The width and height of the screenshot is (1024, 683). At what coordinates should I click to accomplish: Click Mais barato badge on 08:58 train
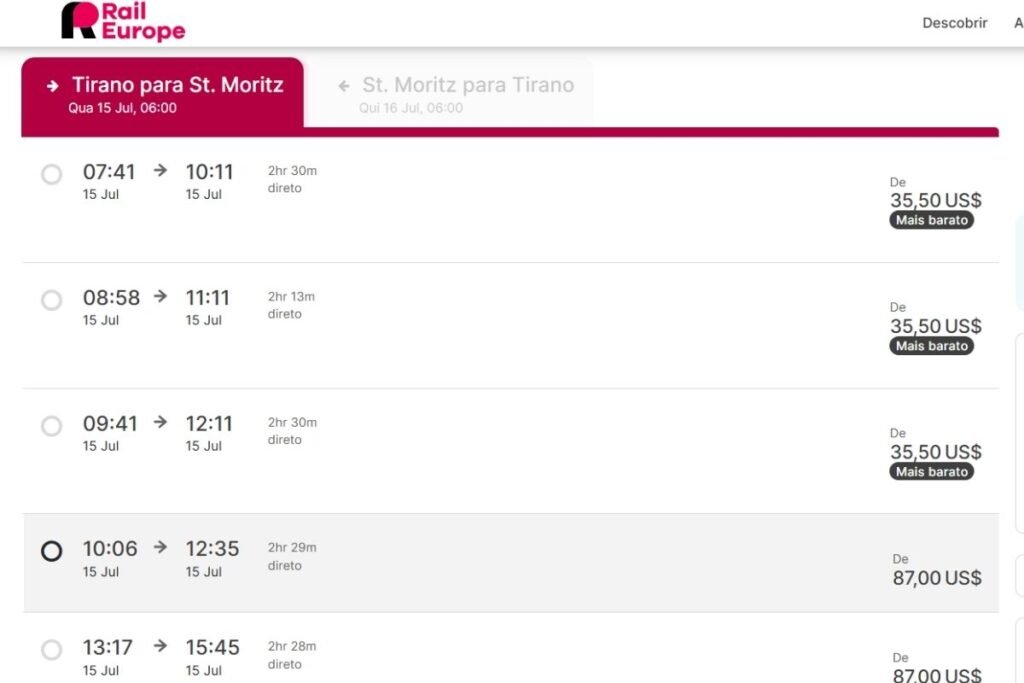pos(931,346)
